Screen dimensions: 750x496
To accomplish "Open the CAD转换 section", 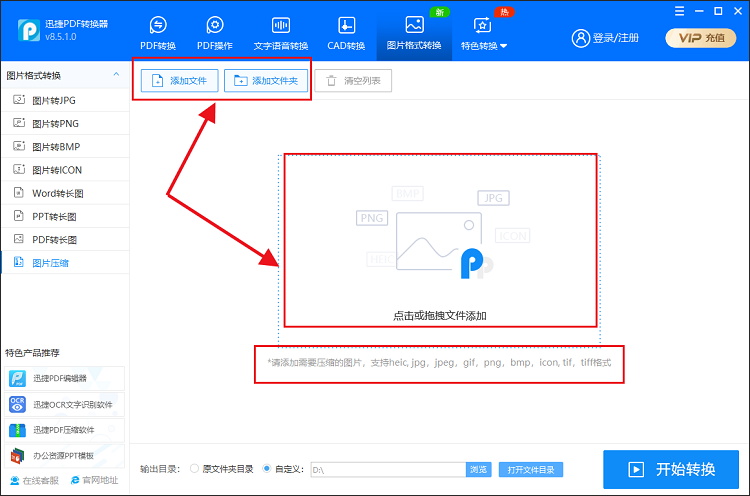I will 346,33.
